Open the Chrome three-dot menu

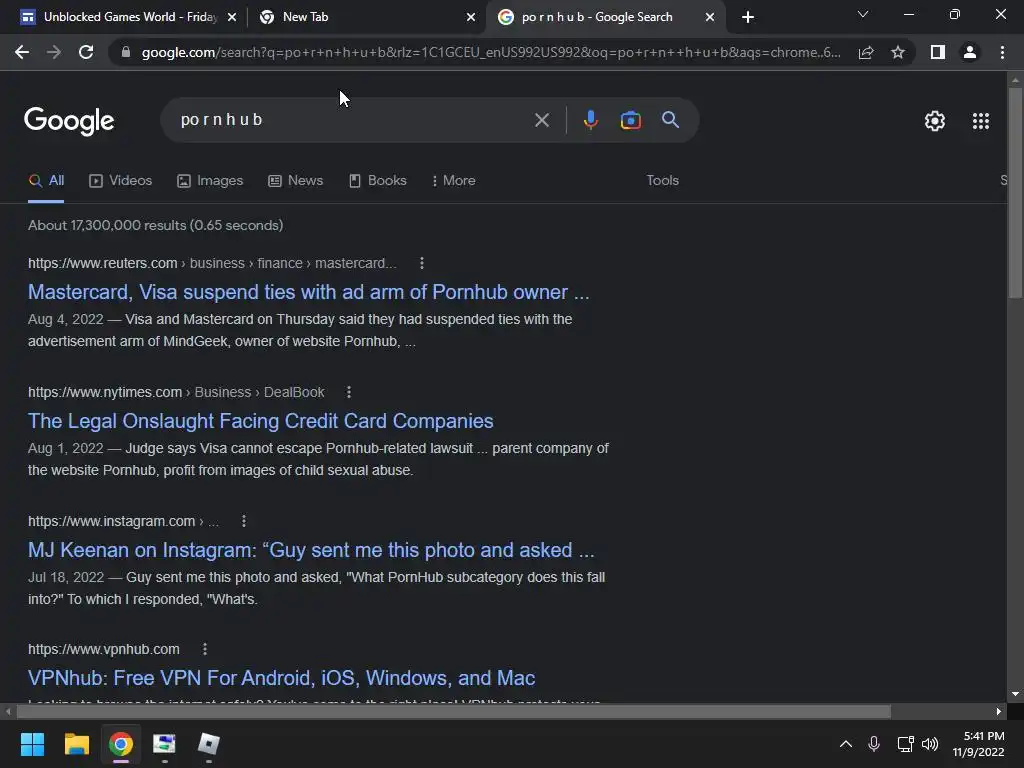(x=1002, y=52)
